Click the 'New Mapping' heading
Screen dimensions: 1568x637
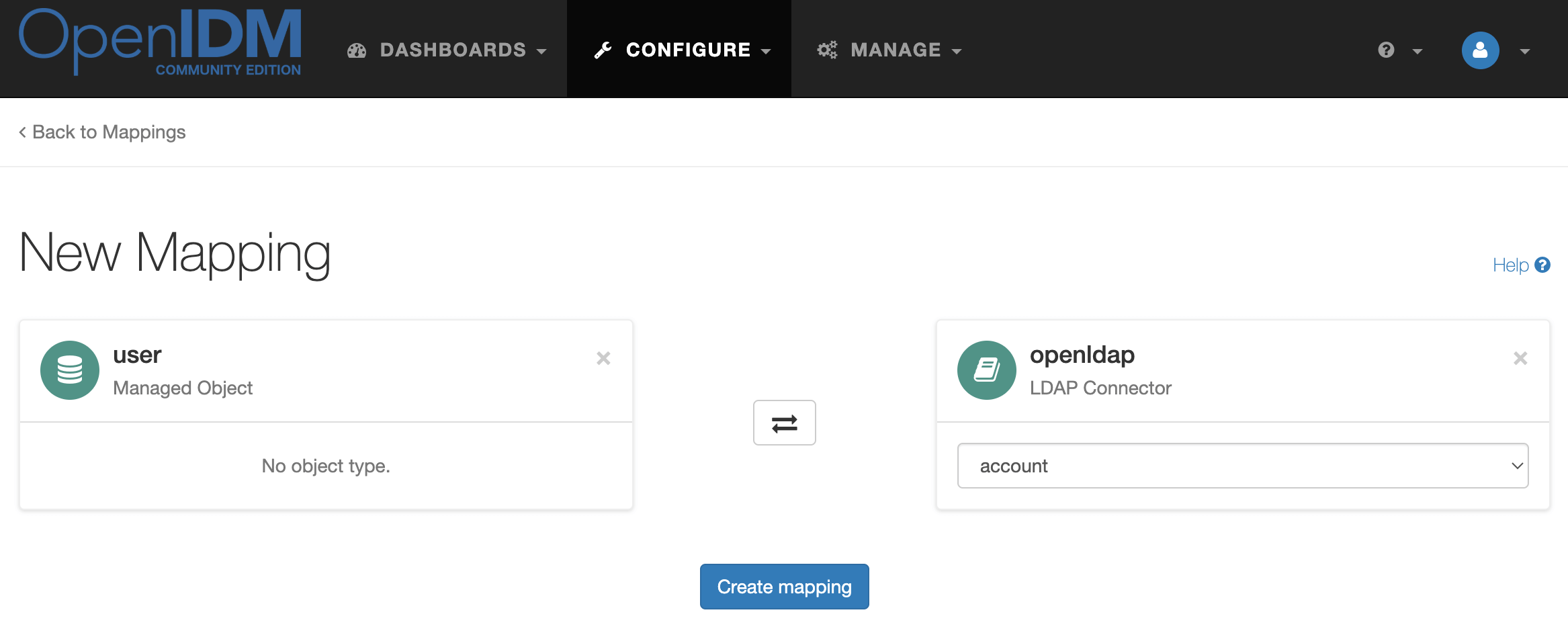tap(175, 253)
